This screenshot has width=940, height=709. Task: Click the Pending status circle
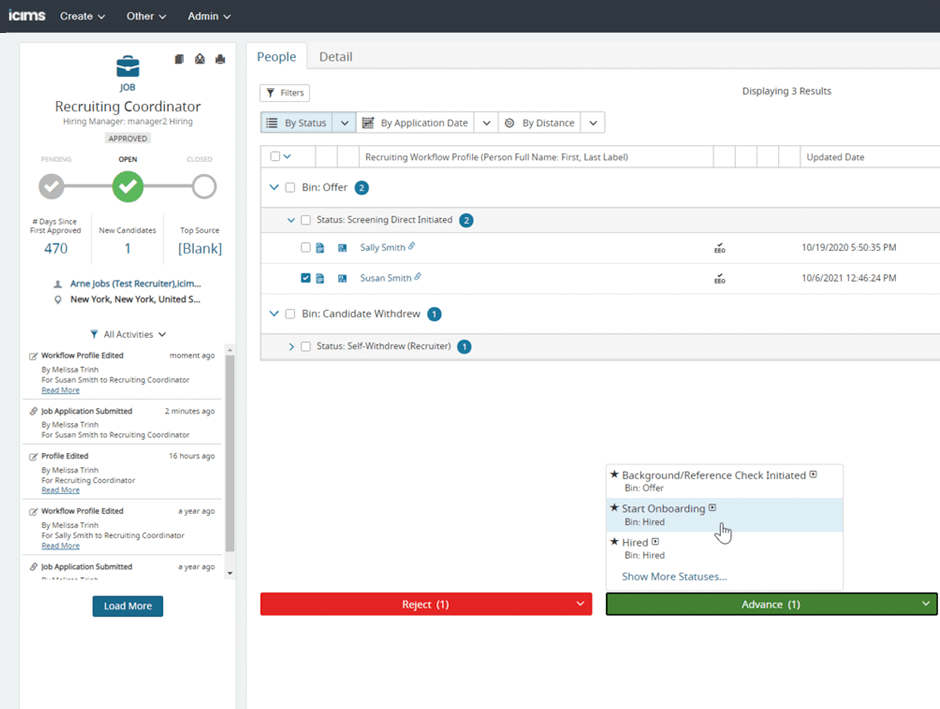click(x=52, y=186)
